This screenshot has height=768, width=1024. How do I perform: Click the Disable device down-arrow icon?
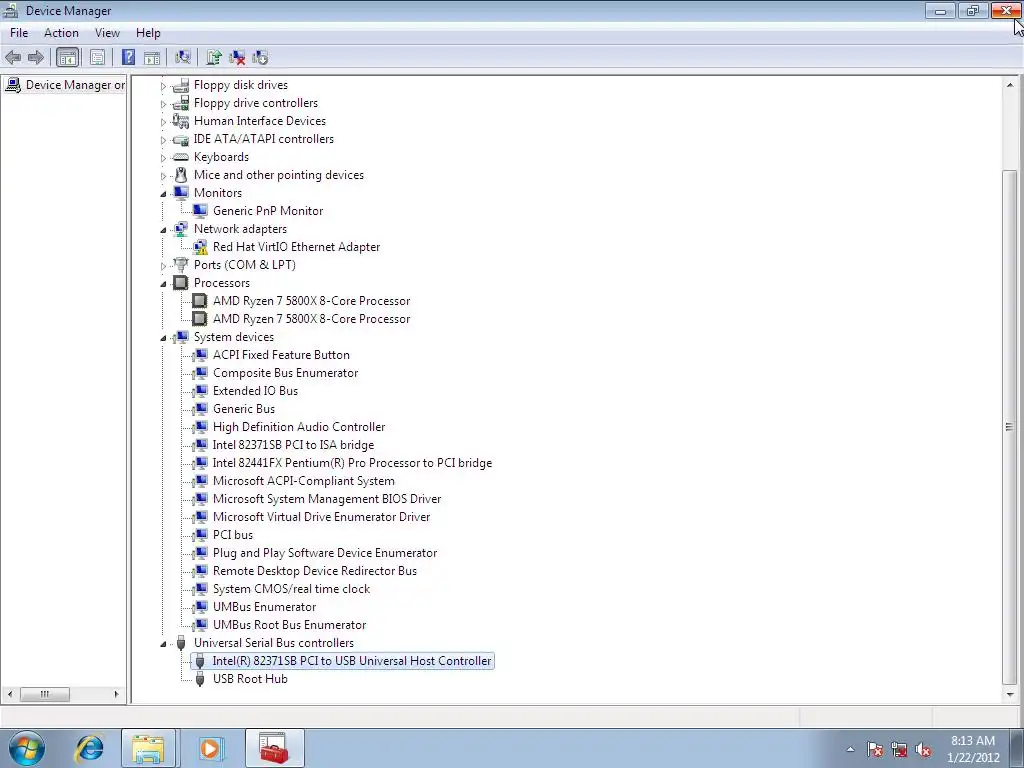click(x=260, y=57)
